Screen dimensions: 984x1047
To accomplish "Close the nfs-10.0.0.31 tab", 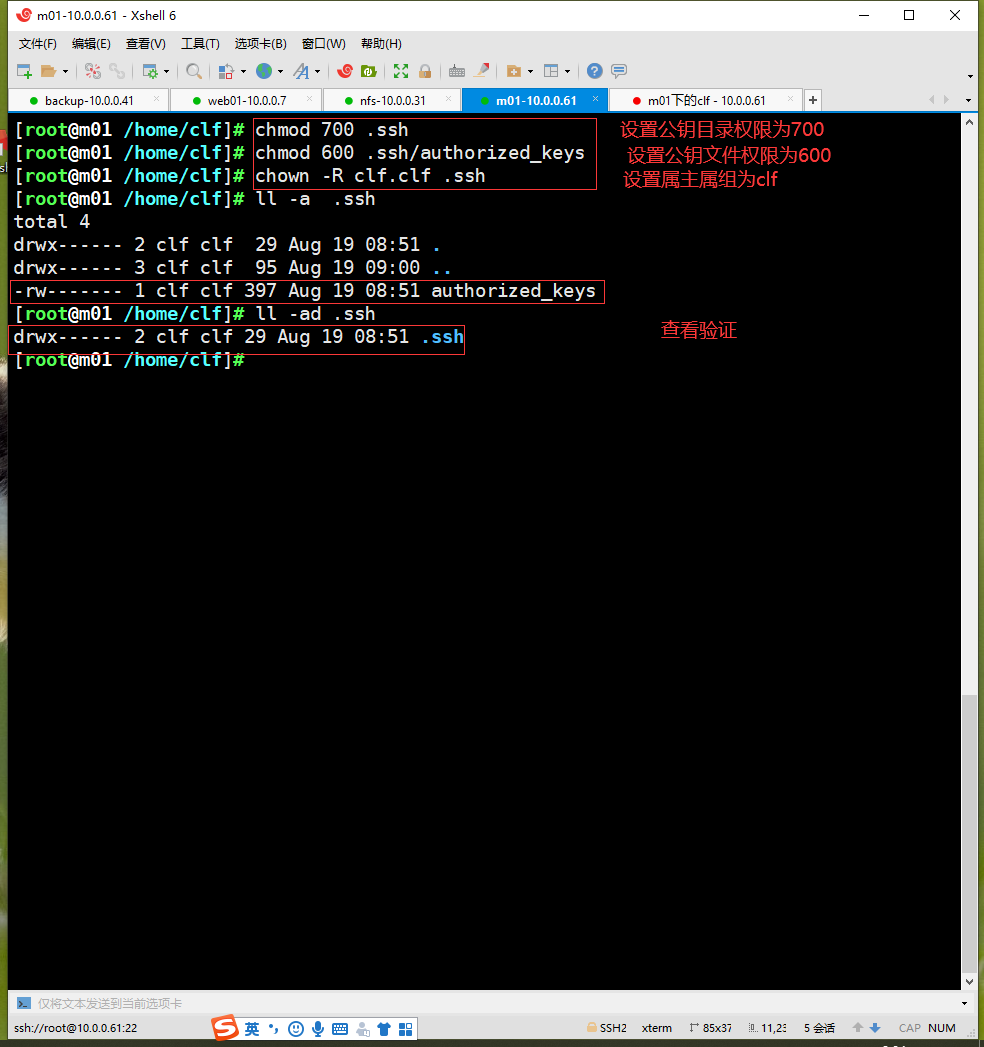I will point(448,99).
